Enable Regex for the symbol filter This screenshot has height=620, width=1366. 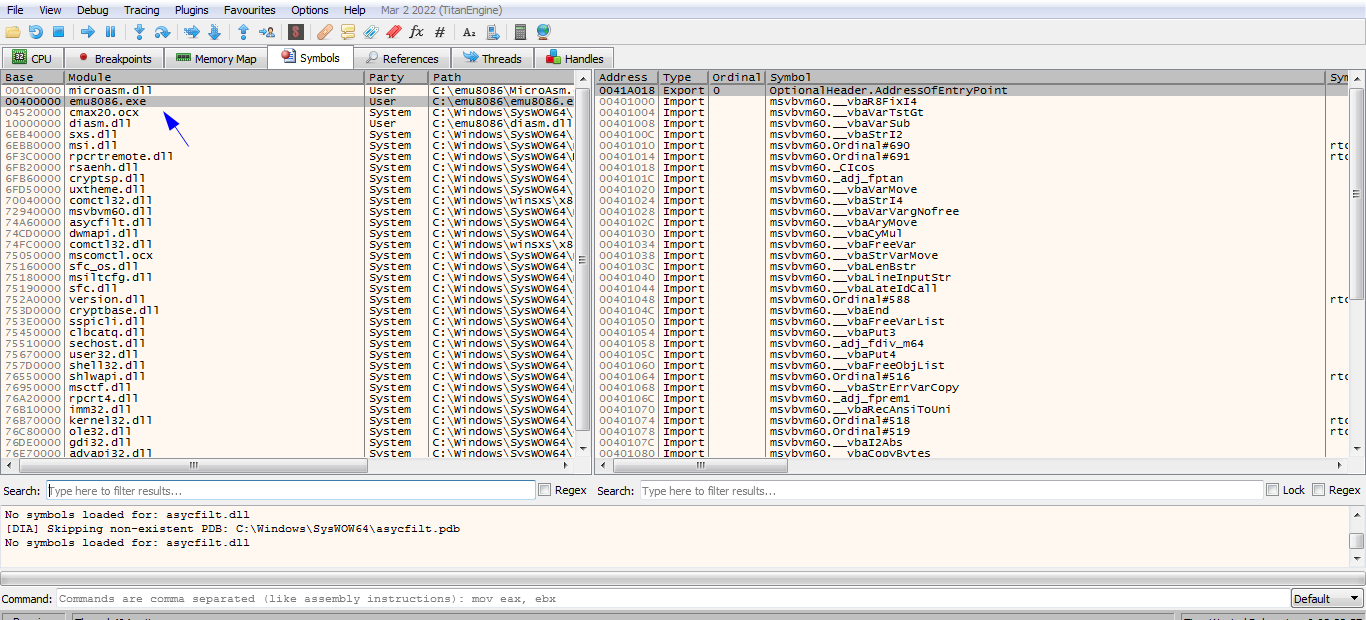coord(1318,490)
